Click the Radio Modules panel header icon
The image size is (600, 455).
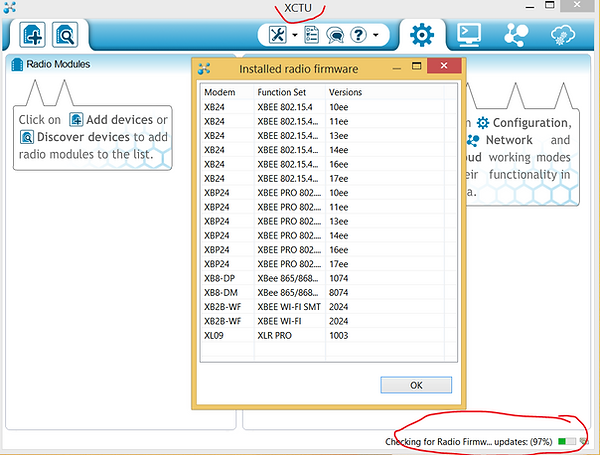17,64
